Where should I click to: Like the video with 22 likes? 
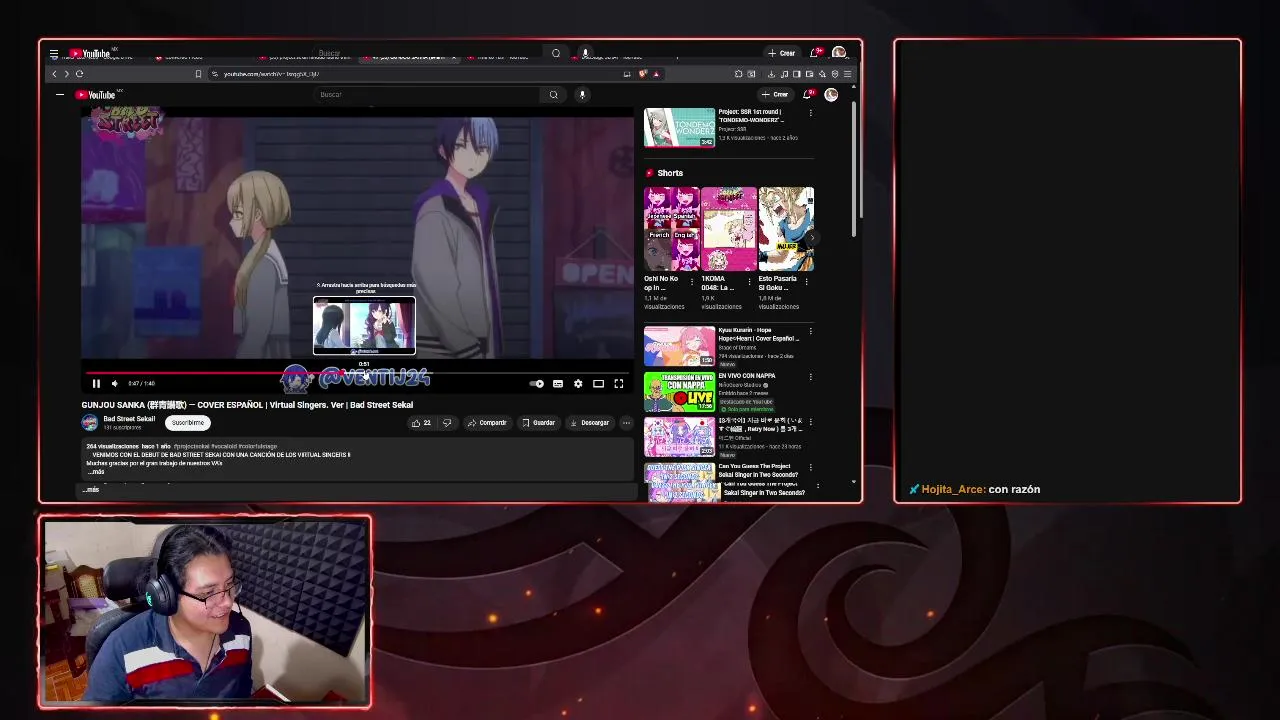tap(421, 423)
